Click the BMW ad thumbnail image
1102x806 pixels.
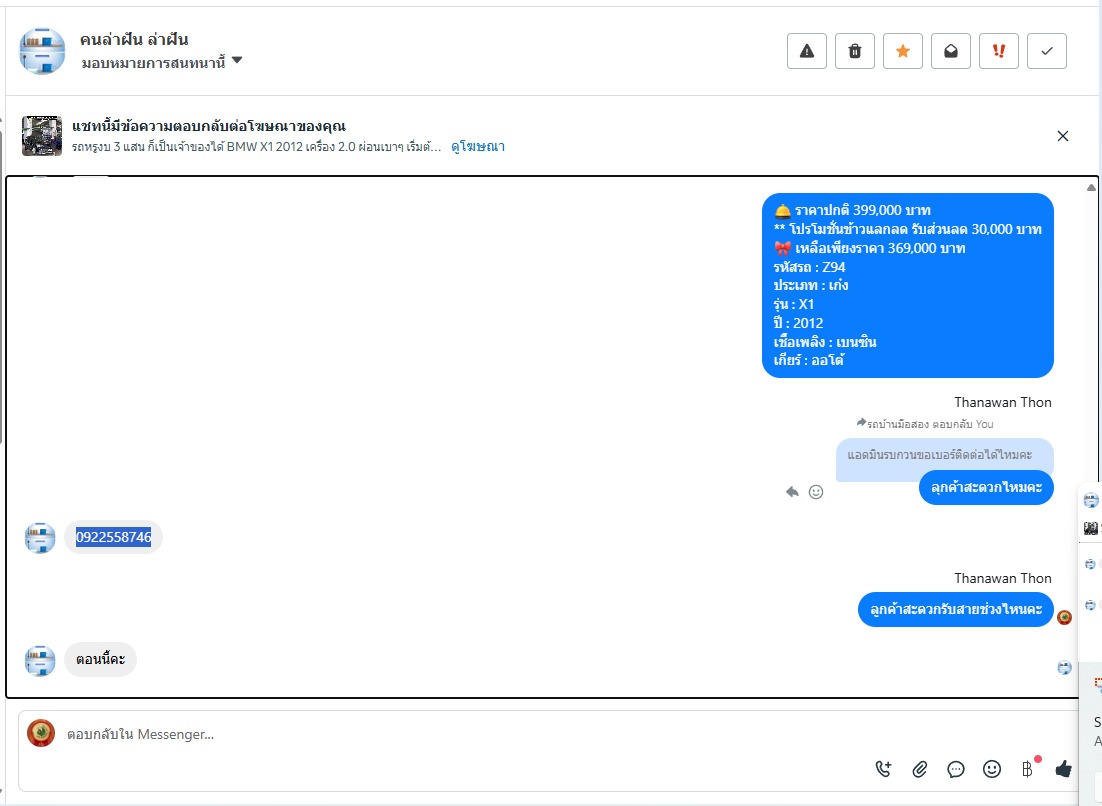click(42, 136)
